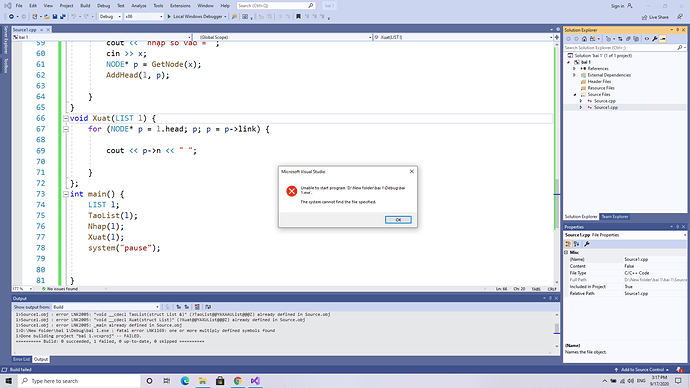Click the Categorized icon in Properties panel
The height and width of the screenshot is (388, 690).
568,244
